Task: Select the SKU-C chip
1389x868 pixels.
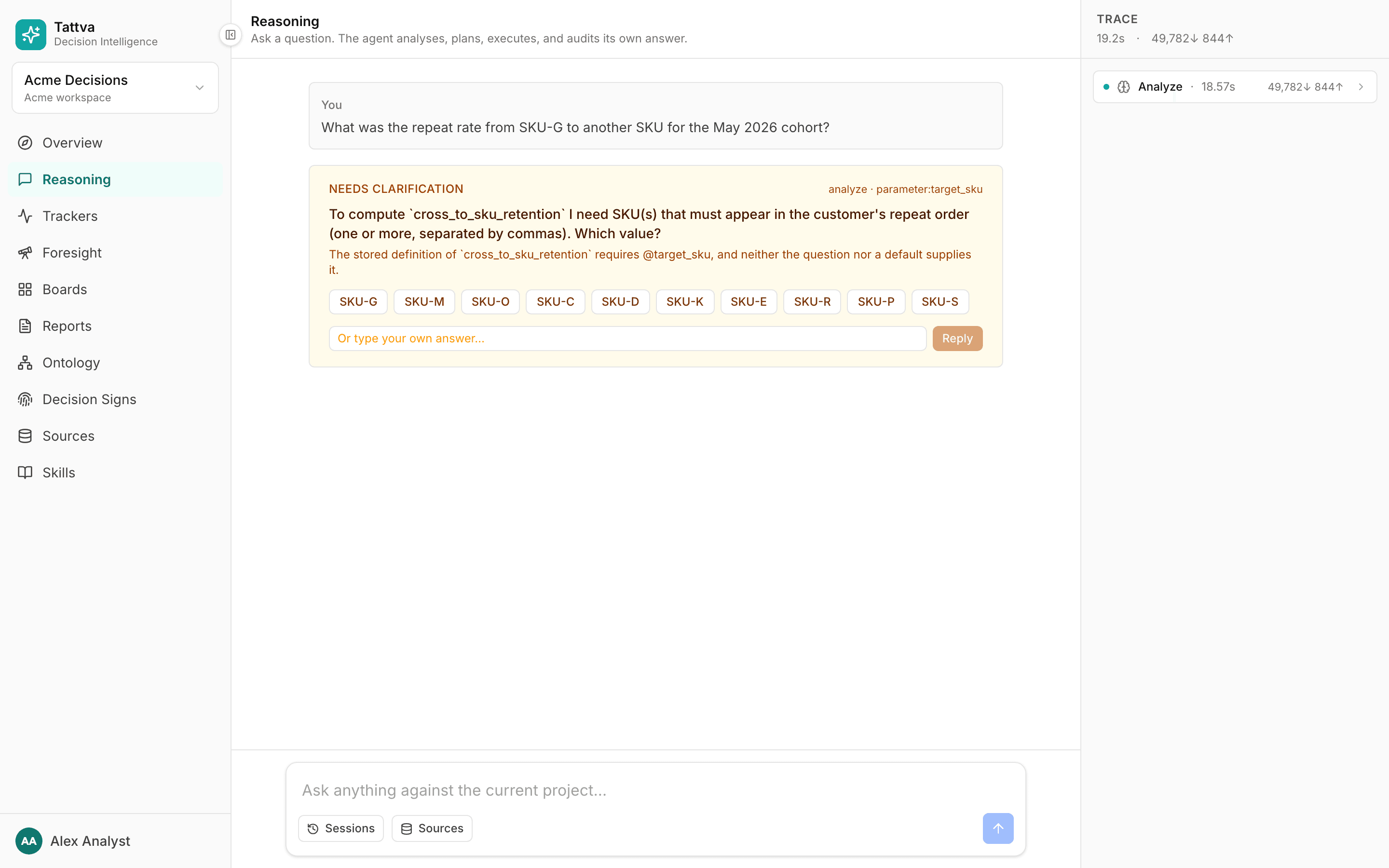Action: [x=555, y=302]
